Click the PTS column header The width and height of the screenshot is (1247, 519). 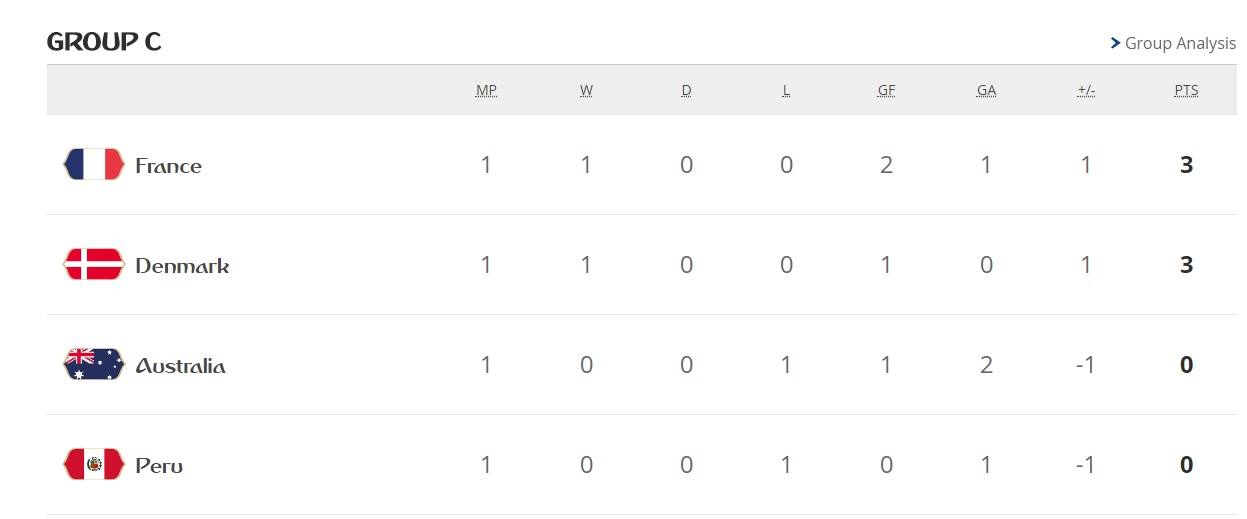pos(1186,90)
